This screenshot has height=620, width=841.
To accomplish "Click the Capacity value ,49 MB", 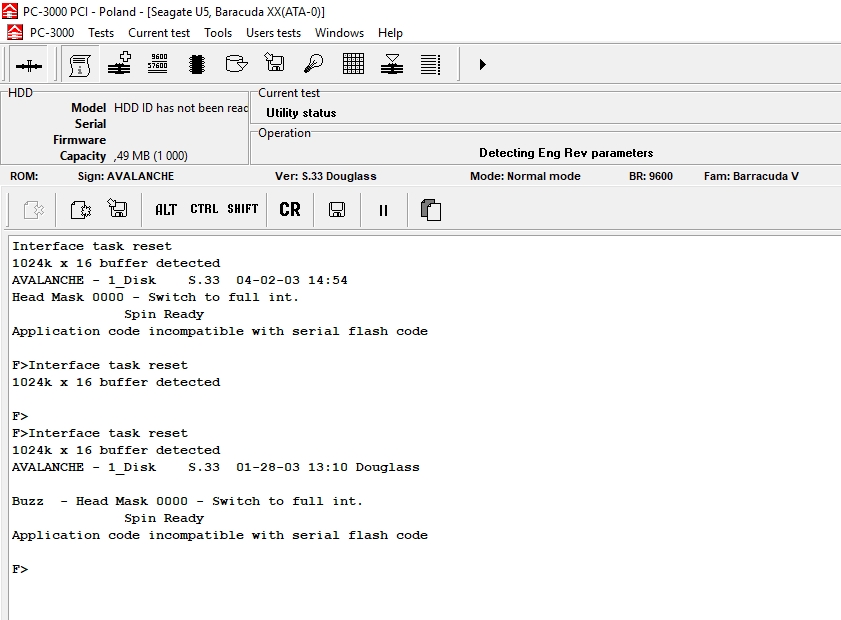I will [151, 156].
